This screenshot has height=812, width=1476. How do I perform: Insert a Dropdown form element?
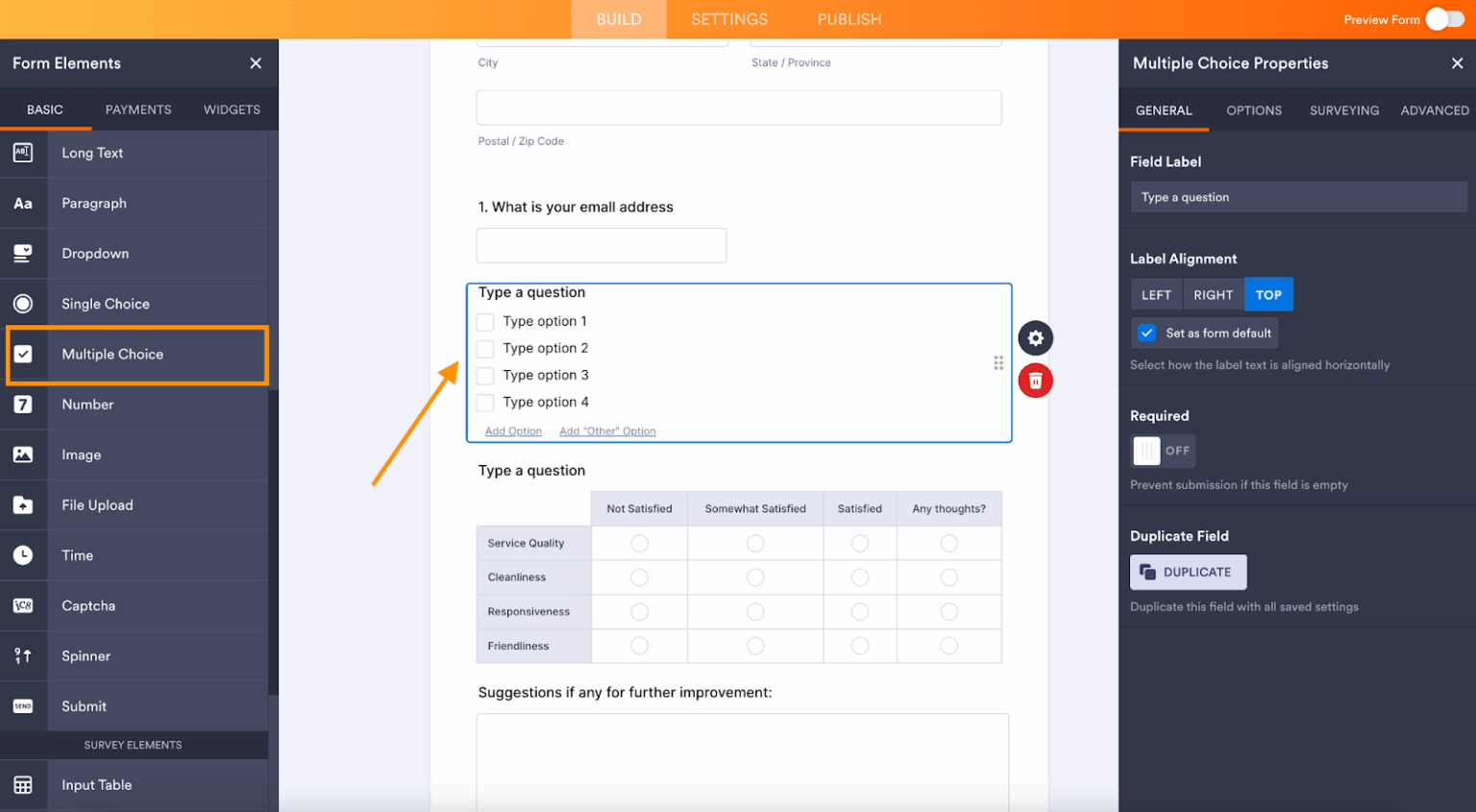tap(94, 253)
